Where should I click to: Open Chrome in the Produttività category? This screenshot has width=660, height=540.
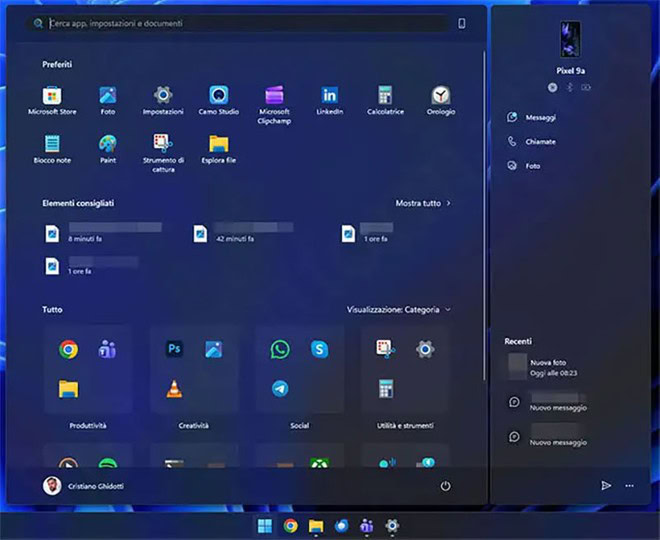68,349
